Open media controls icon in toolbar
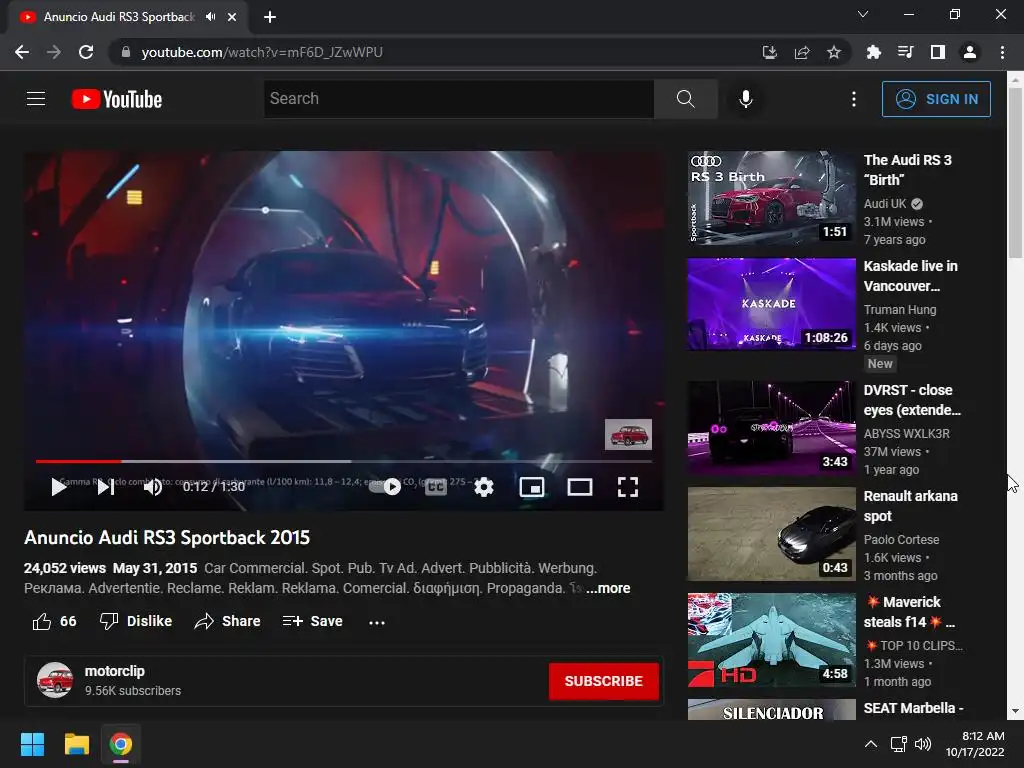 click(905, 52)
